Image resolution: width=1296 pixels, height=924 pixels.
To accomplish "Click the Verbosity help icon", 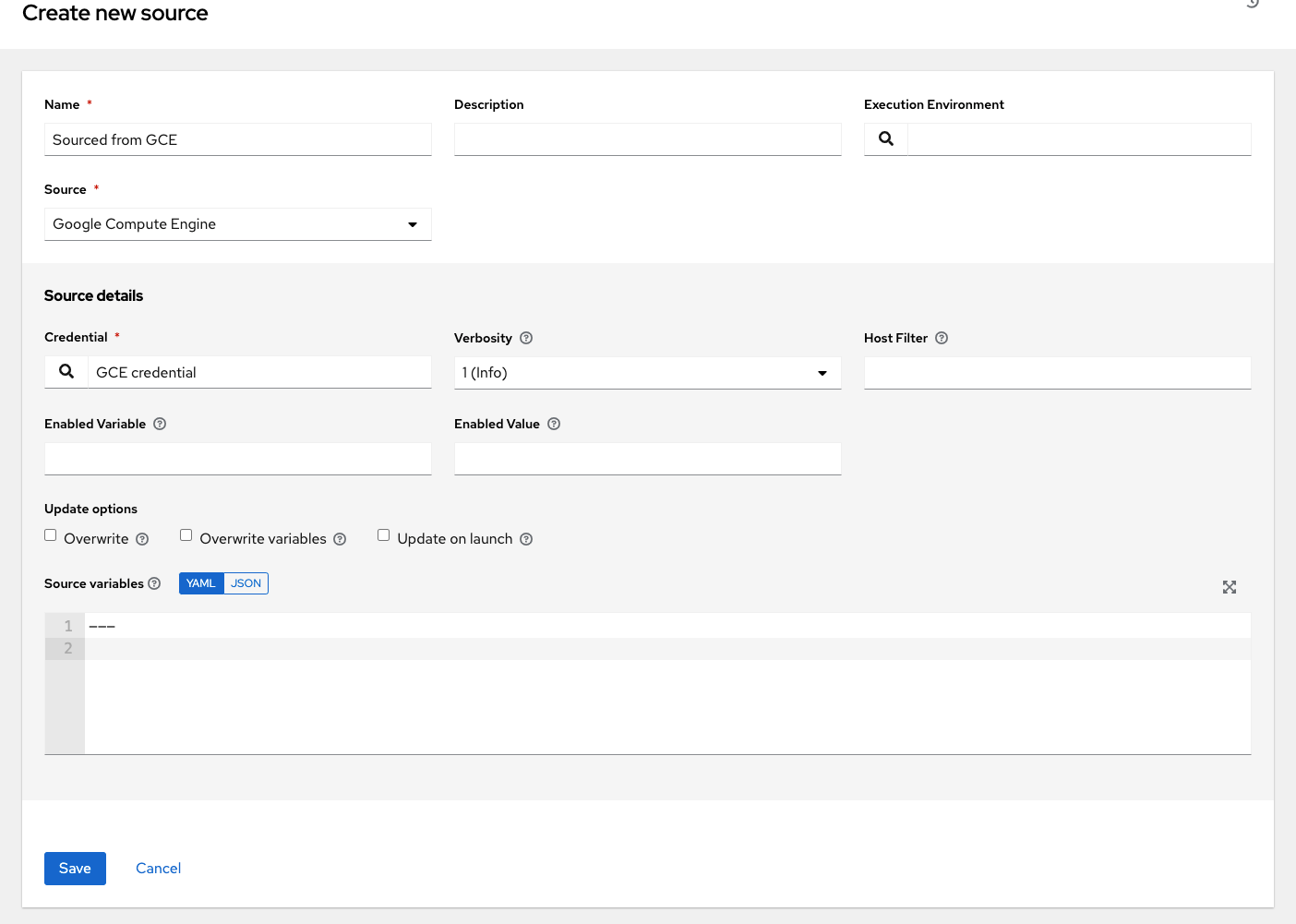I will pos(525,338).
